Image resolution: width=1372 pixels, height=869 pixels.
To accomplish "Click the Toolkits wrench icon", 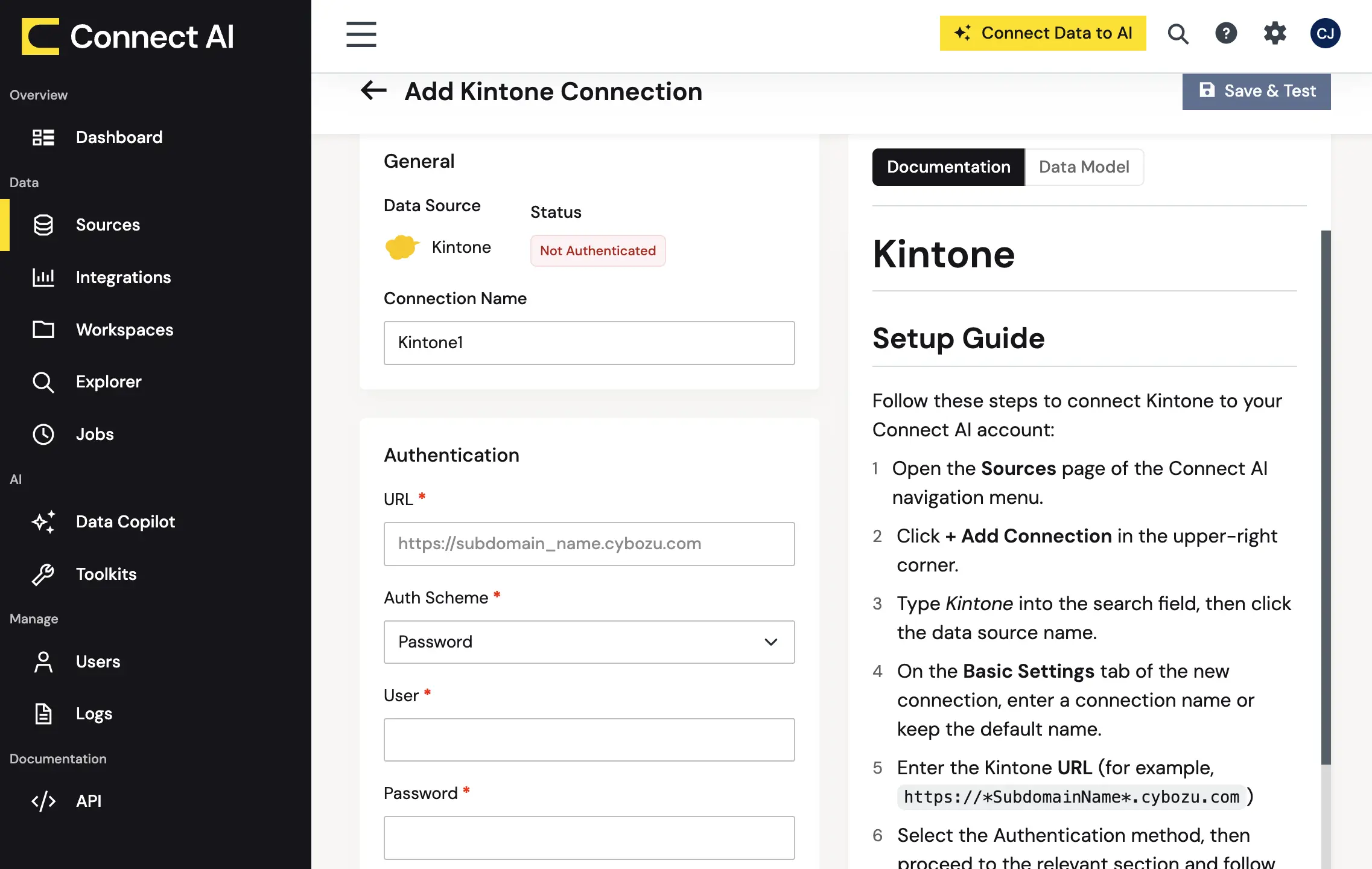I will click(x=43, y=574).
